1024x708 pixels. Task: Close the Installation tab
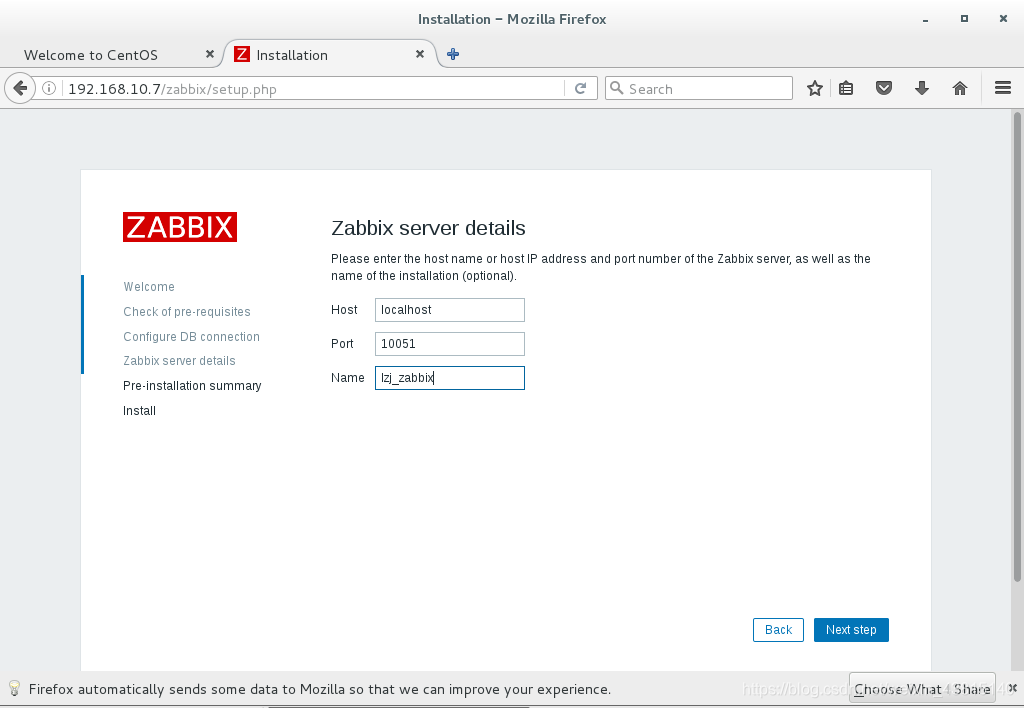click(x=420, y=54)
